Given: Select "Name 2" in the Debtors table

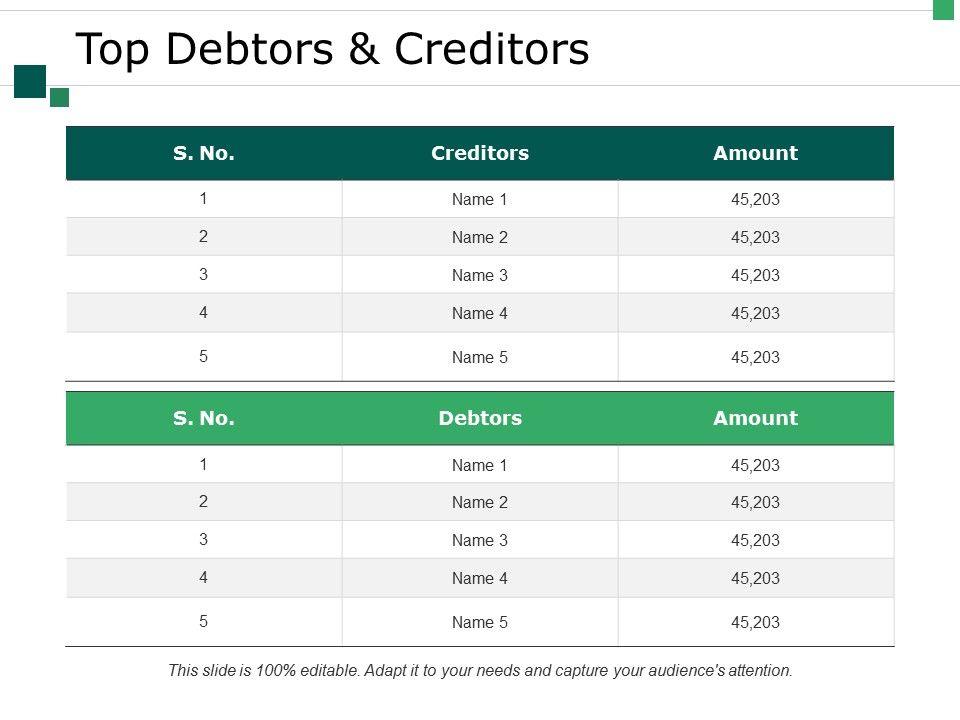Looking at the screenshot, I should pyautogui.click(x=480, y=502).
